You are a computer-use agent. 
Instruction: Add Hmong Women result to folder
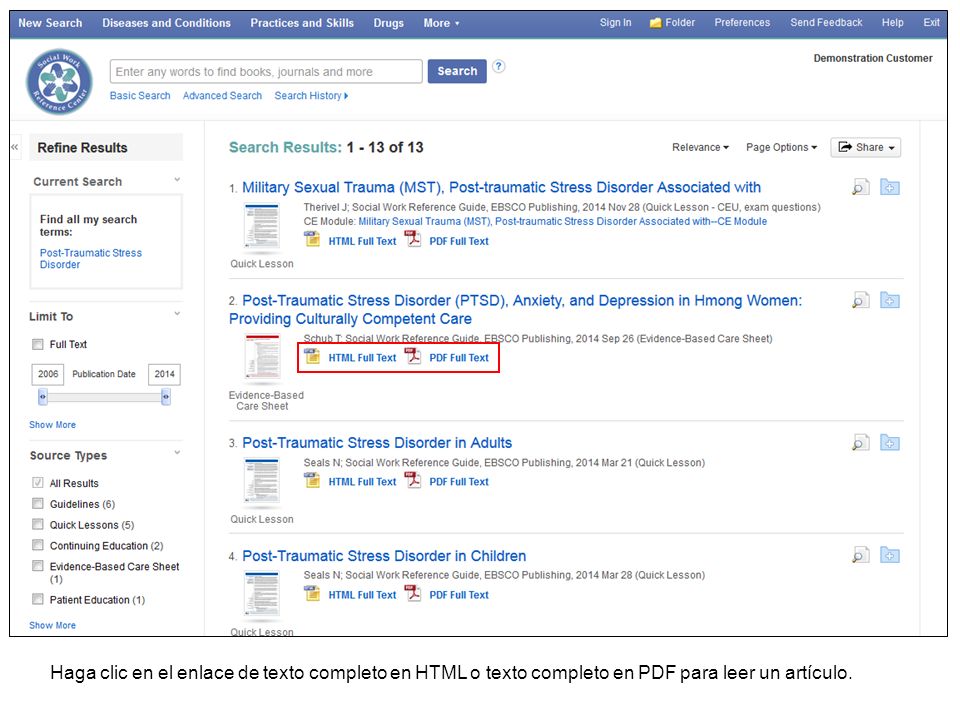[890, 301]
